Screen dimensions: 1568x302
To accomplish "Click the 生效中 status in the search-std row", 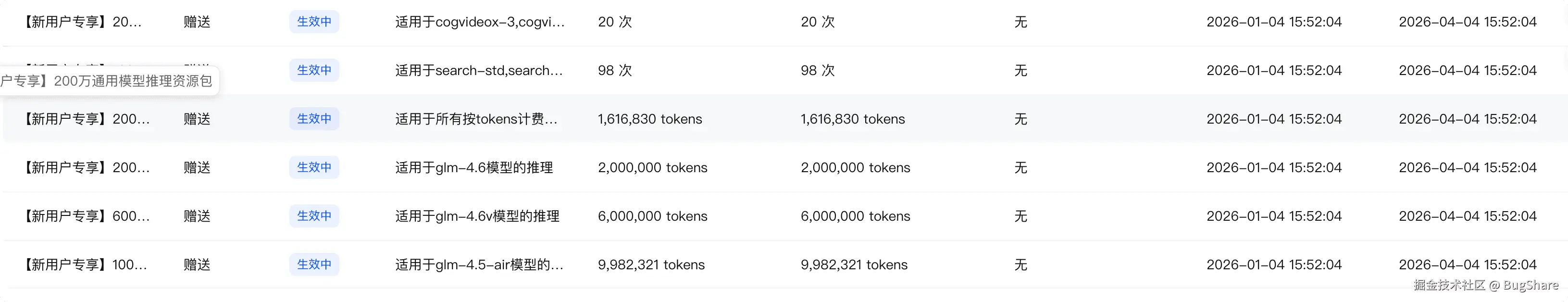I will coord(314,71).
